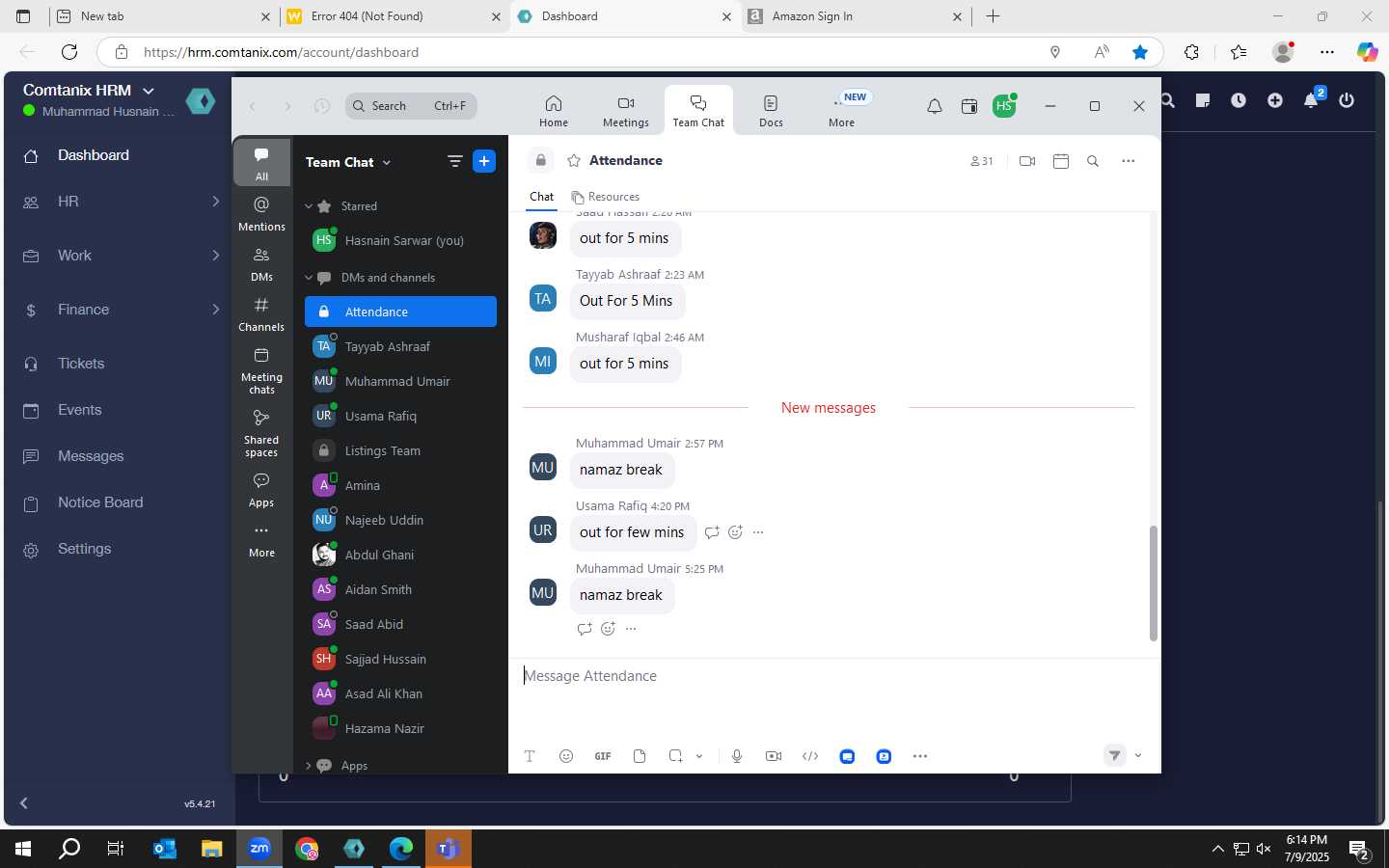Open the emoji picker in composer
The image size is (1389, 868).
[x=566, y=756]
